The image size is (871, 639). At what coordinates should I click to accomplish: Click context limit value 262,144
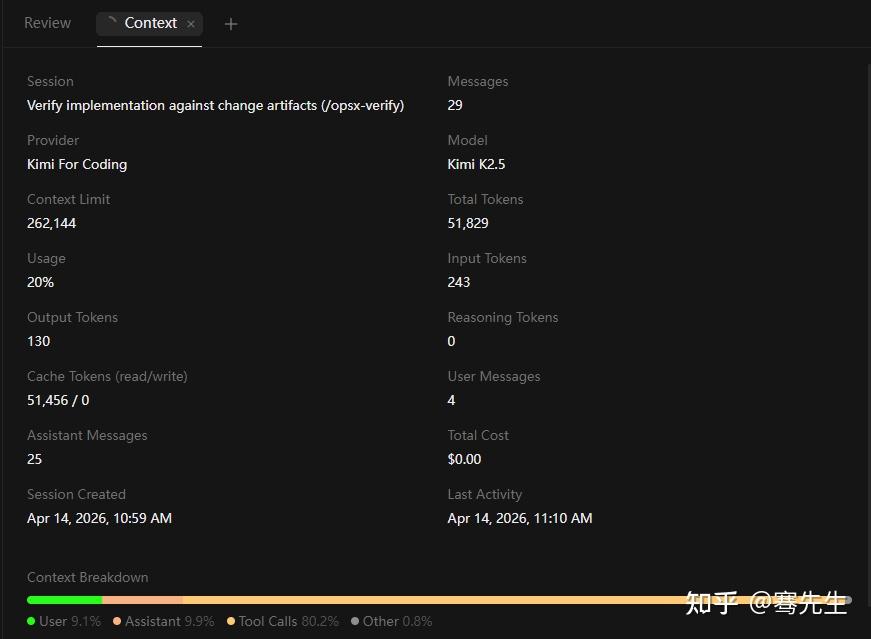(52, 223)
